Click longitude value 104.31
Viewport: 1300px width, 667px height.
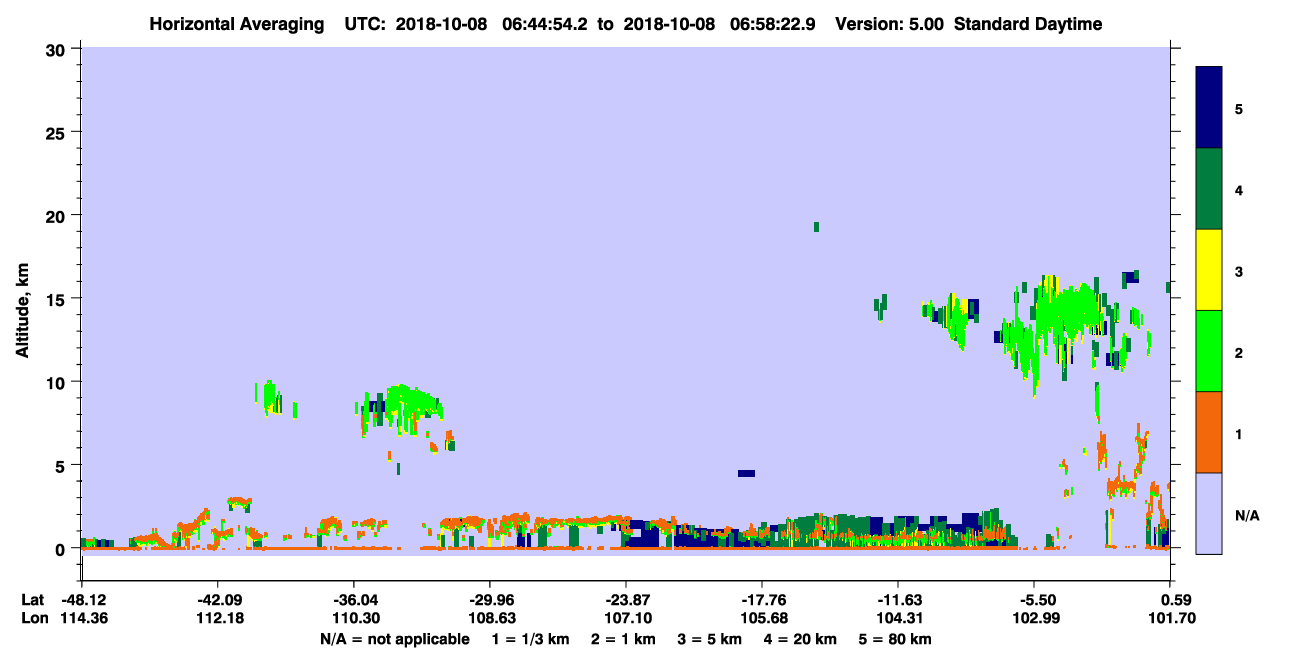[898, 618]
